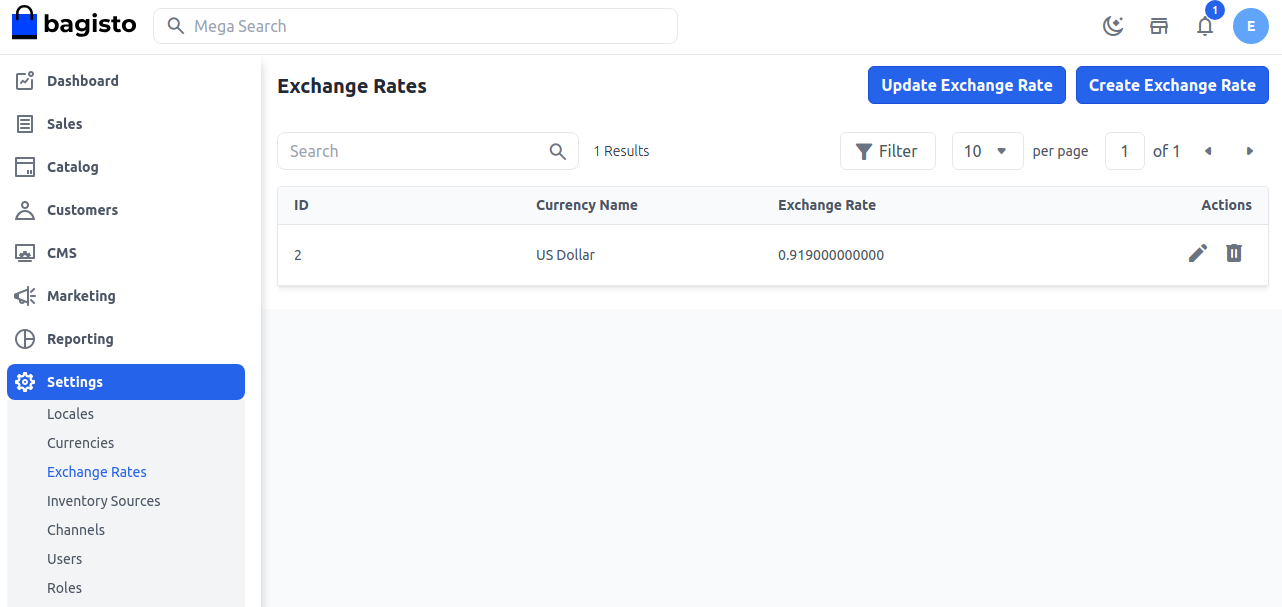Click the next page arrow
This screenshot has height=607, width=1282.
pos(1250,151)
